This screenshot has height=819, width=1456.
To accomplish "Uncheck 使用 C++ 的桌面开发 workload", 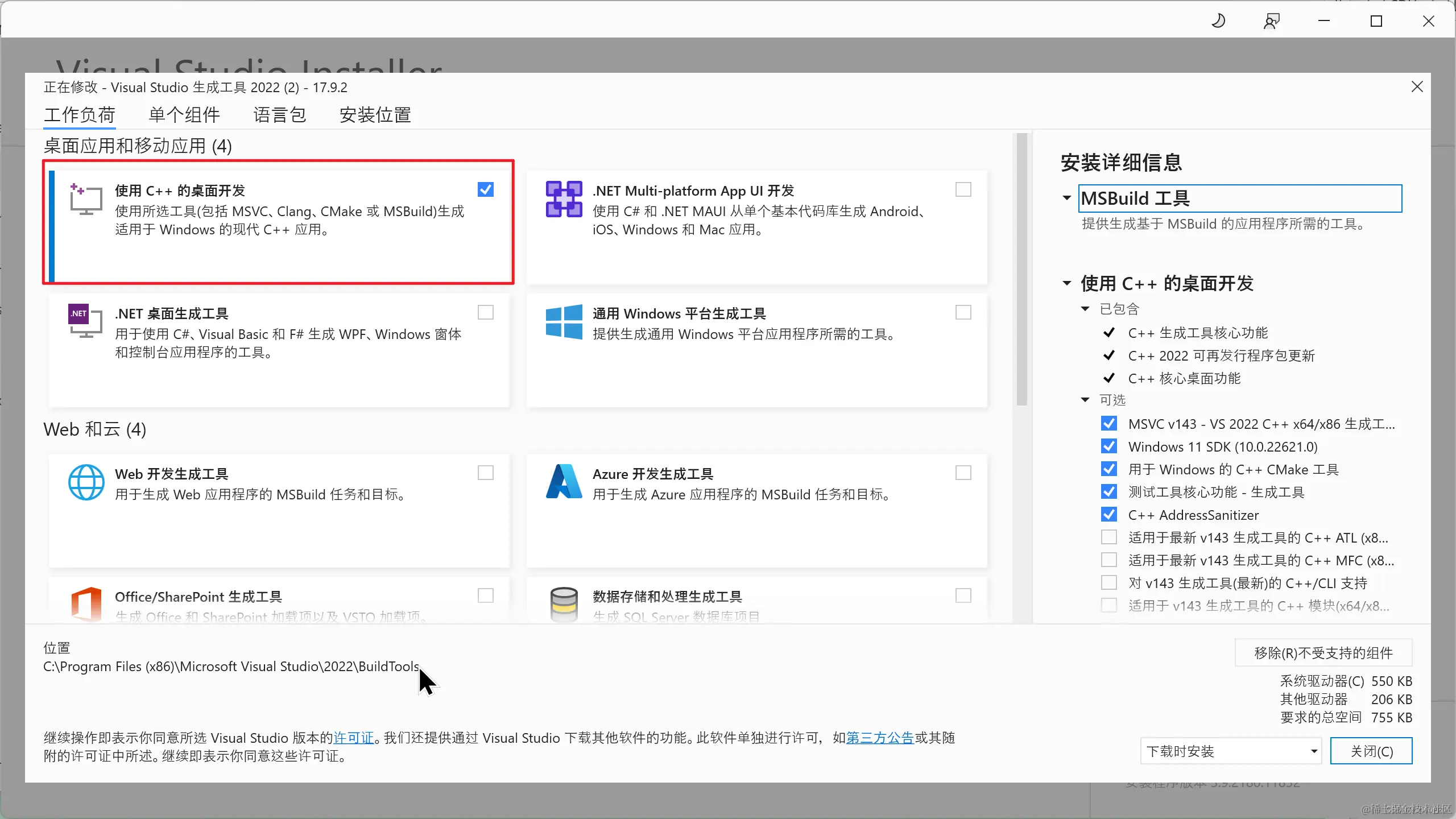I will click(485, 189).
